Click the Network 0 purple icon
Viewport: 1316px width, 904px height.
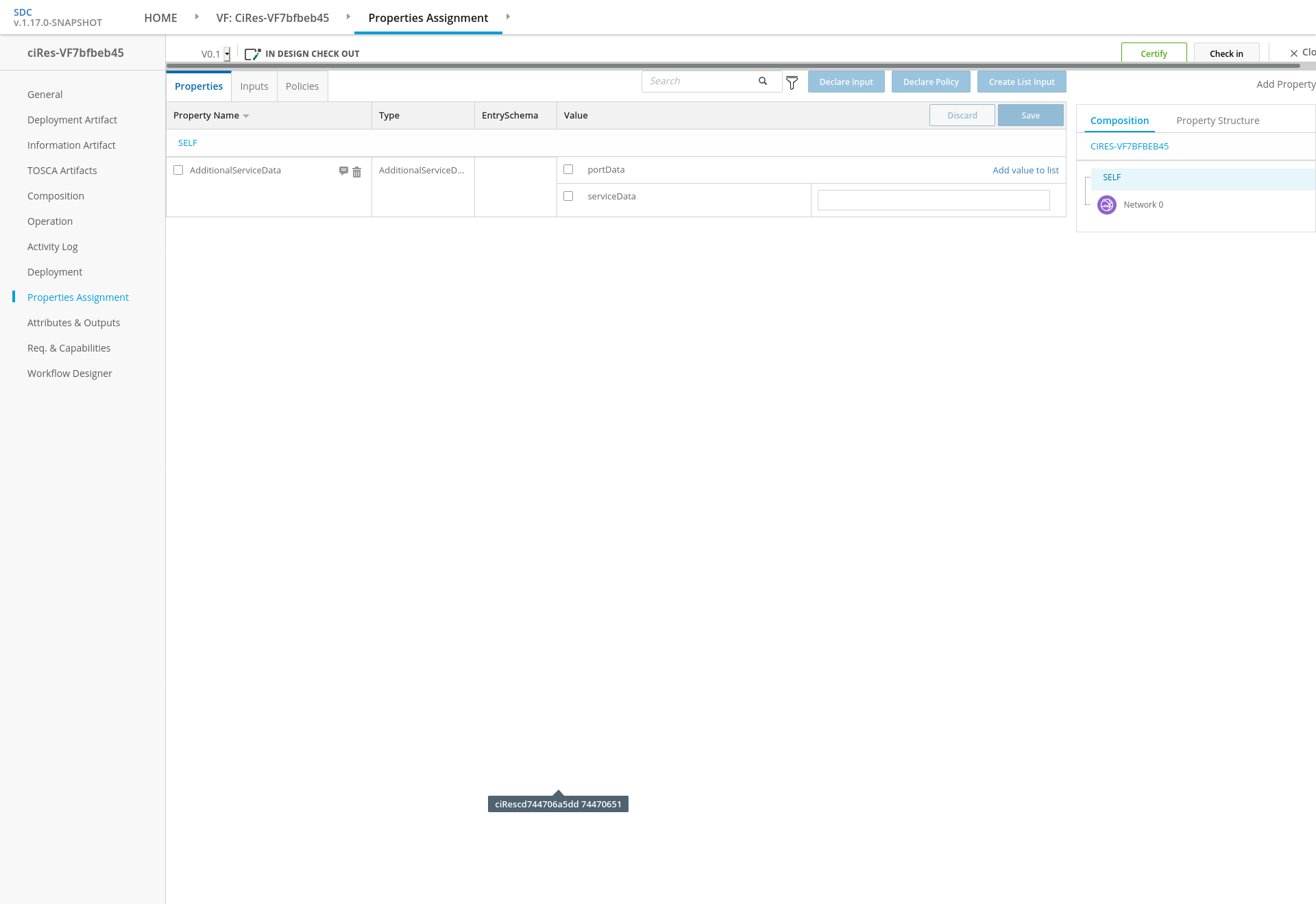(x=1106, y=205)
